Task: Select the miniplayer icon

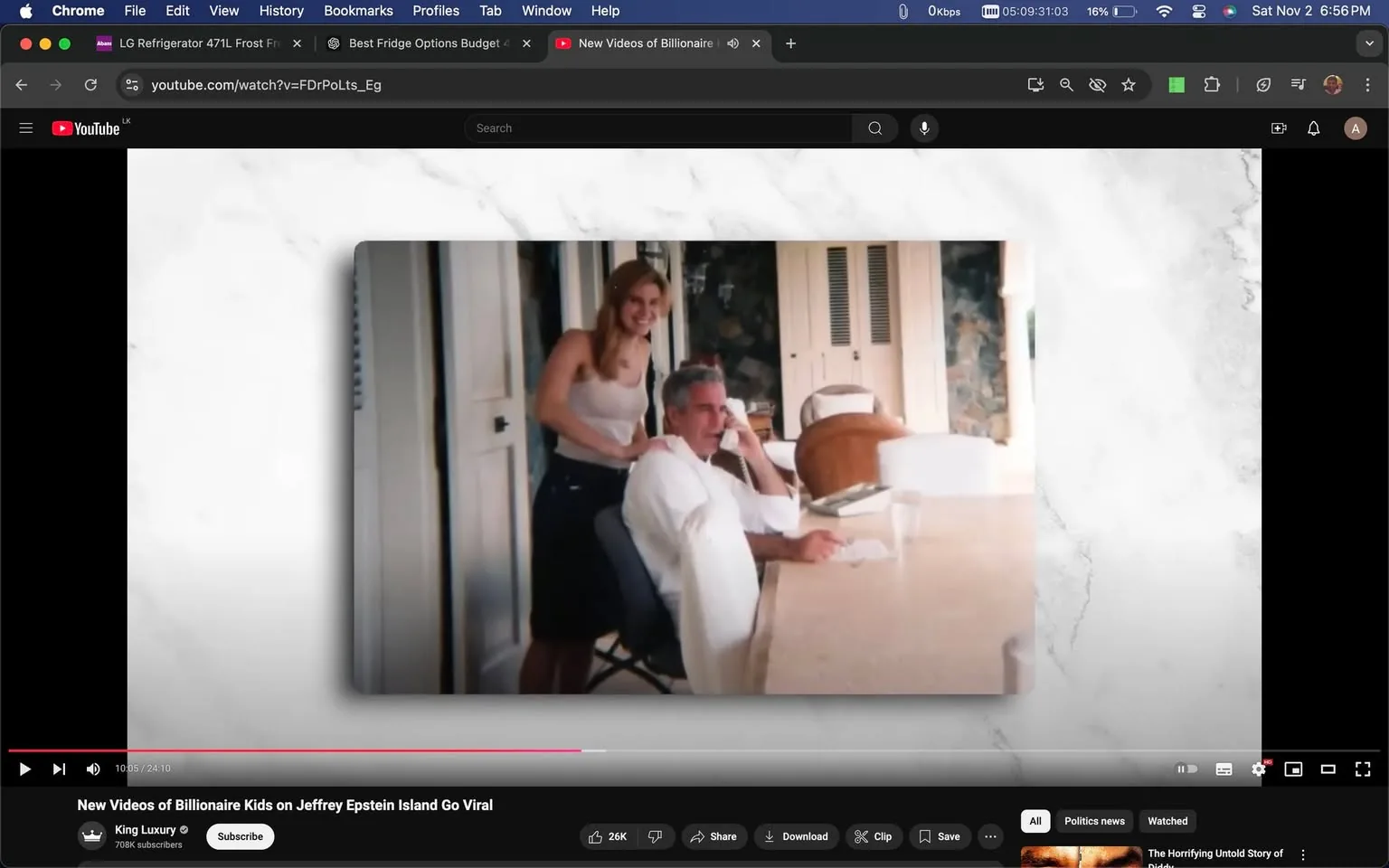Action: pyautogui.click(x=1292, y=769)
